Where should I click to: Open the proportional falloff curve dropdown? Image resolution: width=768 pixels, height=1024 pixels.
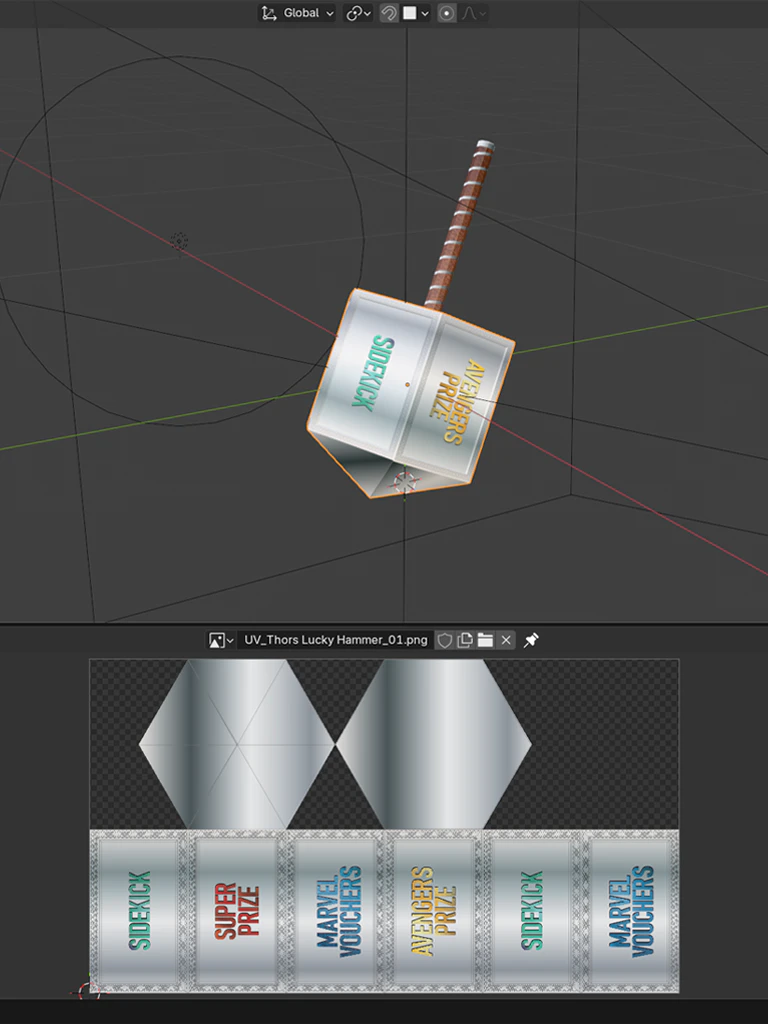473,13
